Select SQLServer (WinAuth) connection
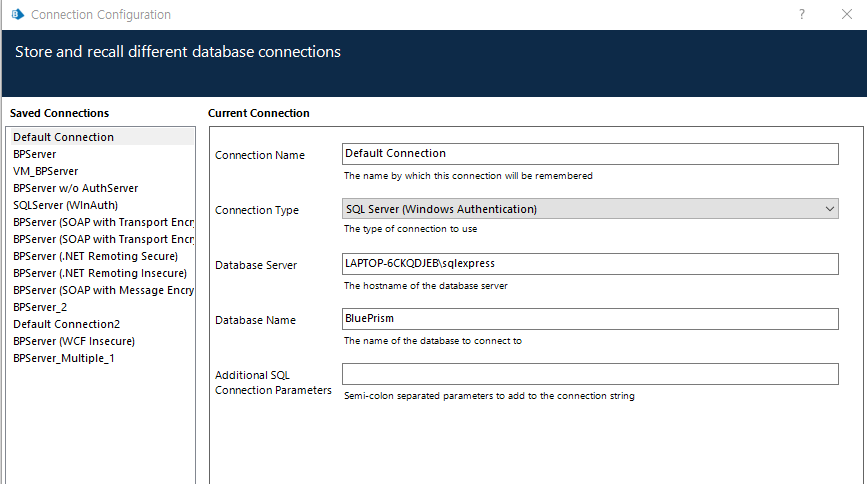Viewport: 867px width, 484px height. tap(101, 205)
